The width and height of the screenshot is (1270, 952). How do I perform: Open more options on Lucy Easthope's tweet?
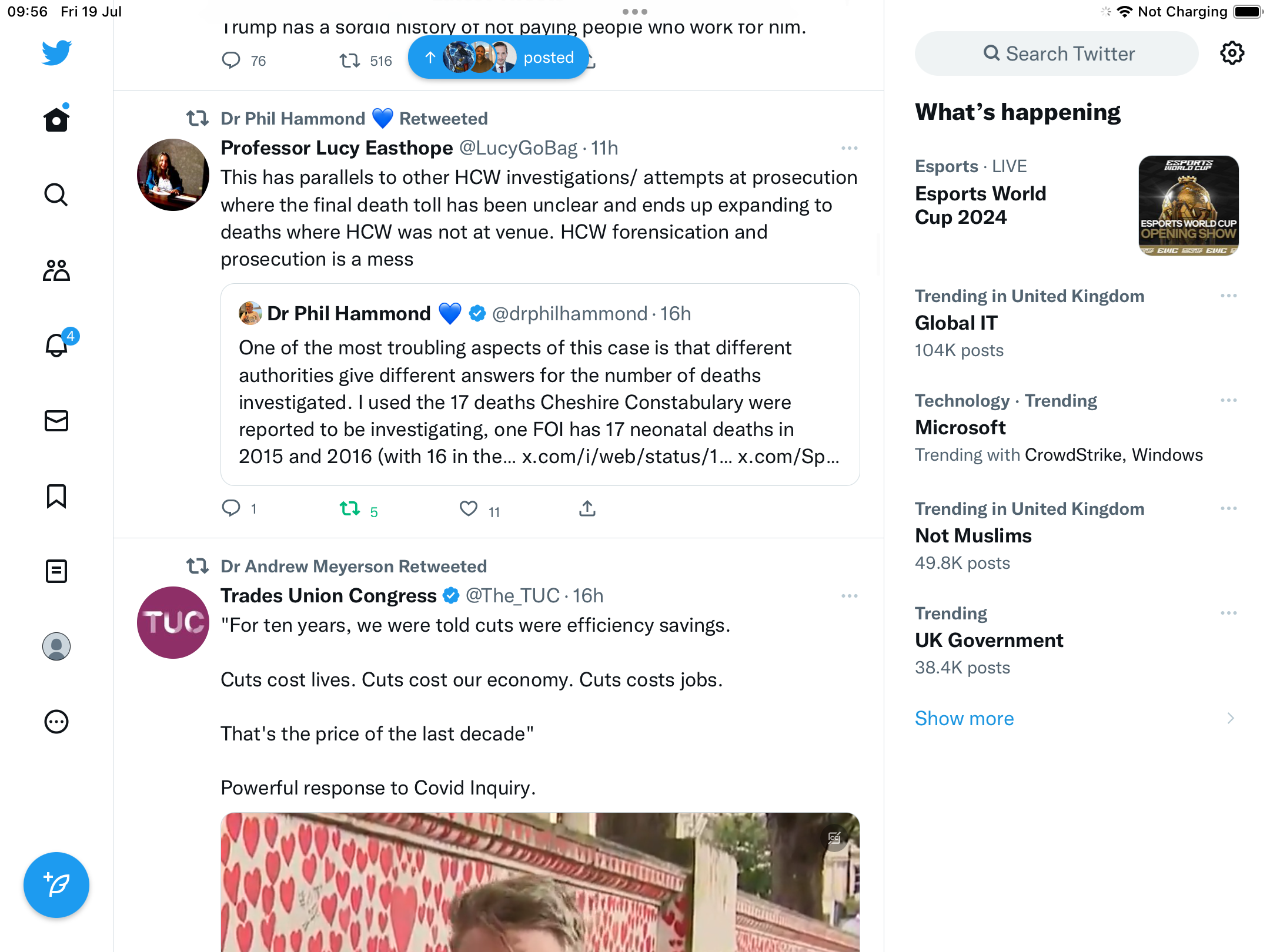click(x=849, y=148)
